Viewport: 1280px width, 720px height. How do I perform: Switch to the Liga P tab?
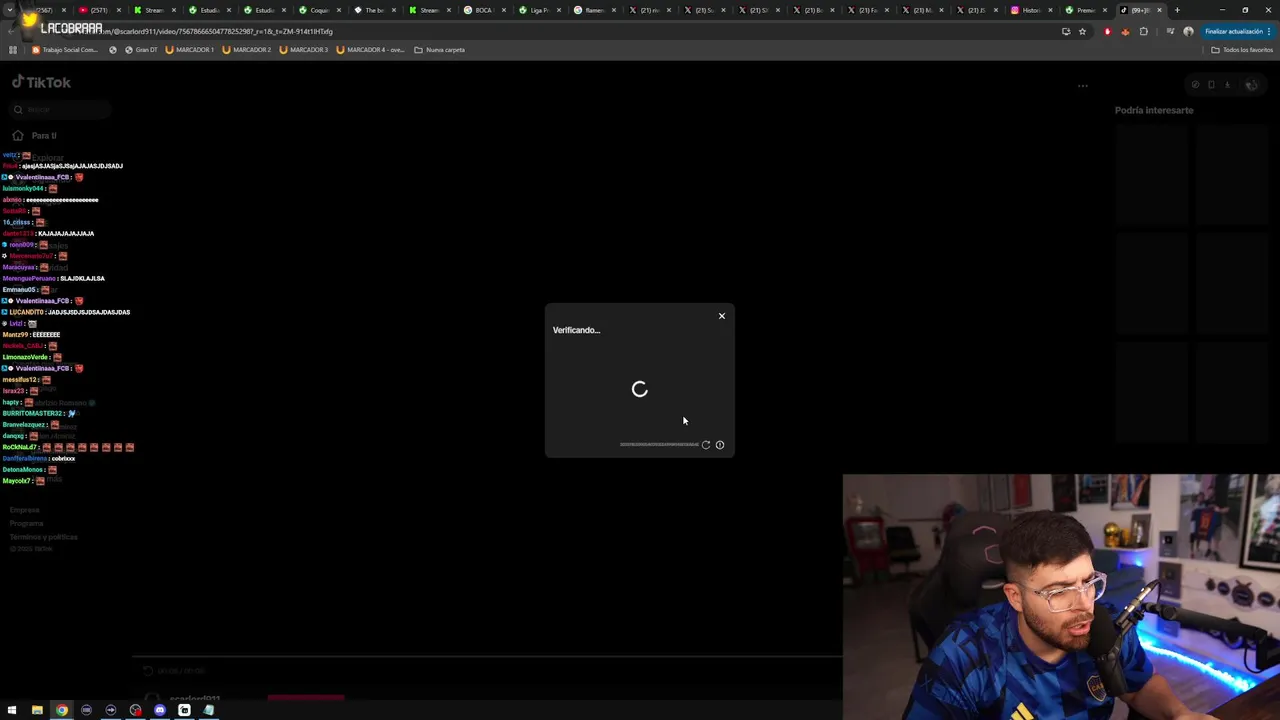point(540,10)
